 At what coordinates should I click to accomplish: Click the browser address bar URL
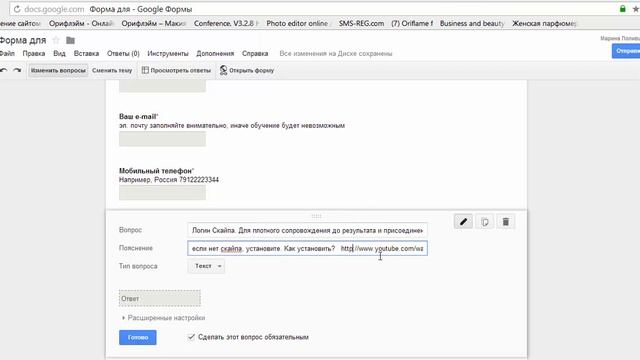point(54,9)
